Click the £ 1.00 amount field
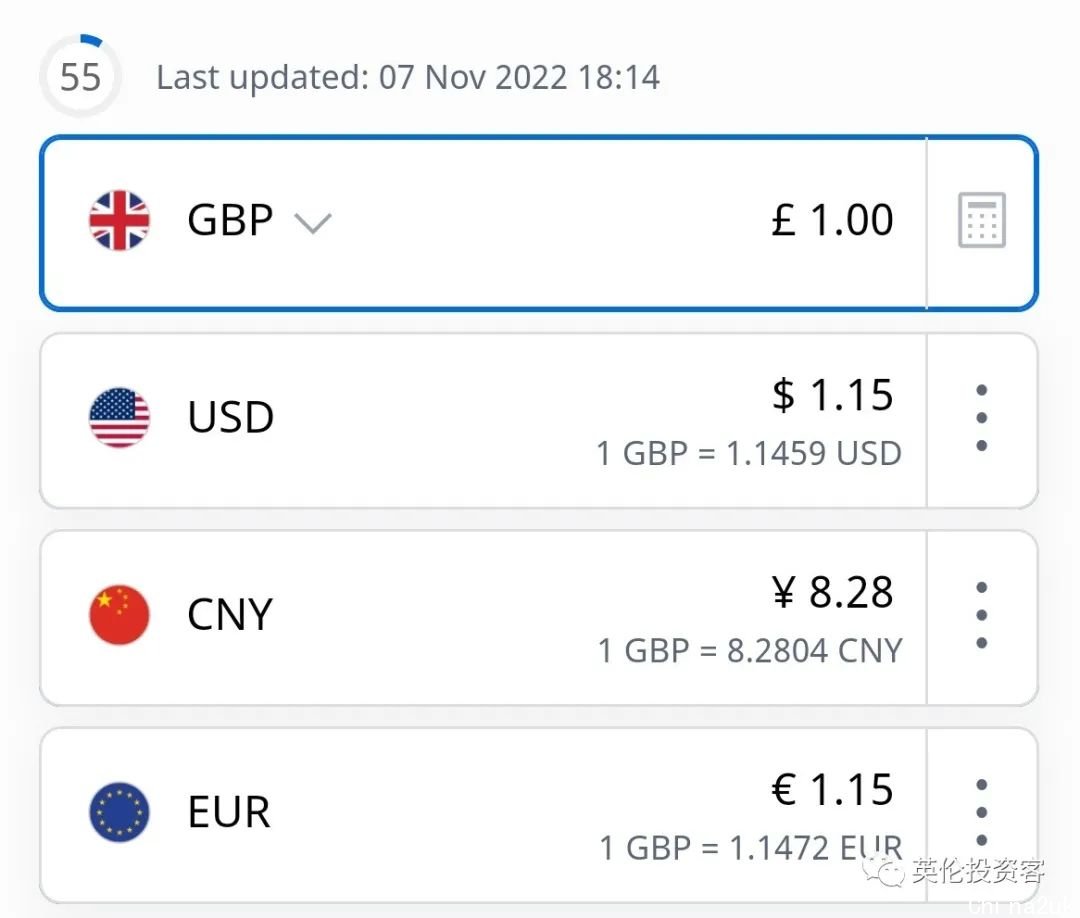 [832, 220]
